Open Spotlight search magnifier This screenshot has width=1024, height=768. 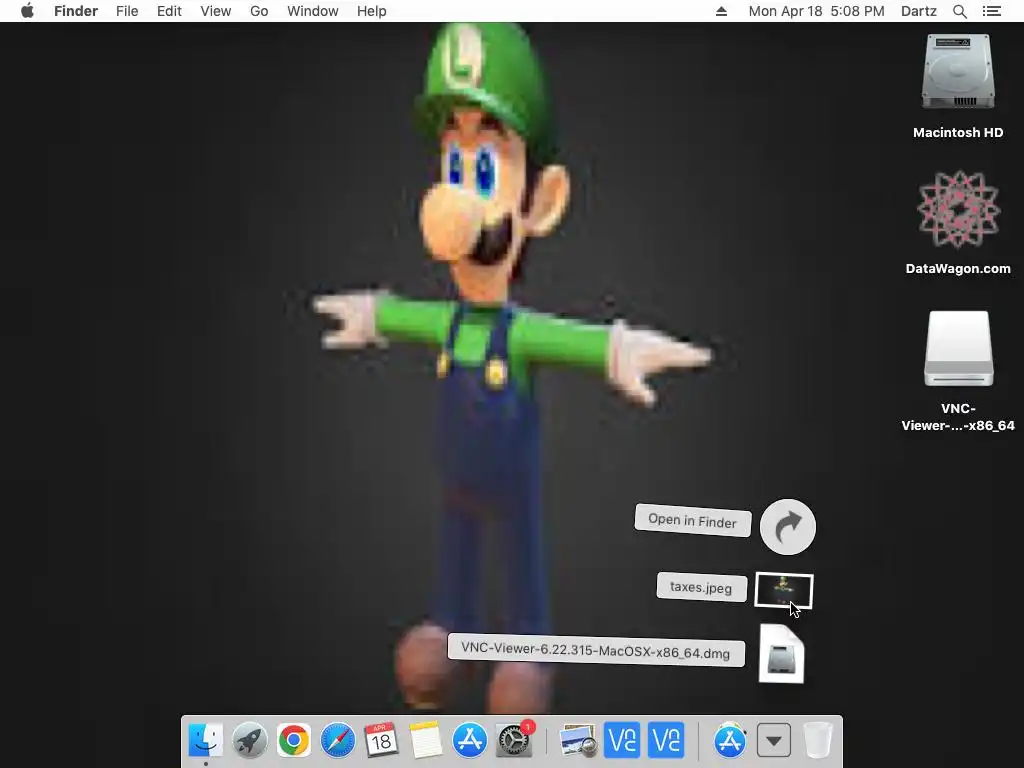[x=959, y=11]
